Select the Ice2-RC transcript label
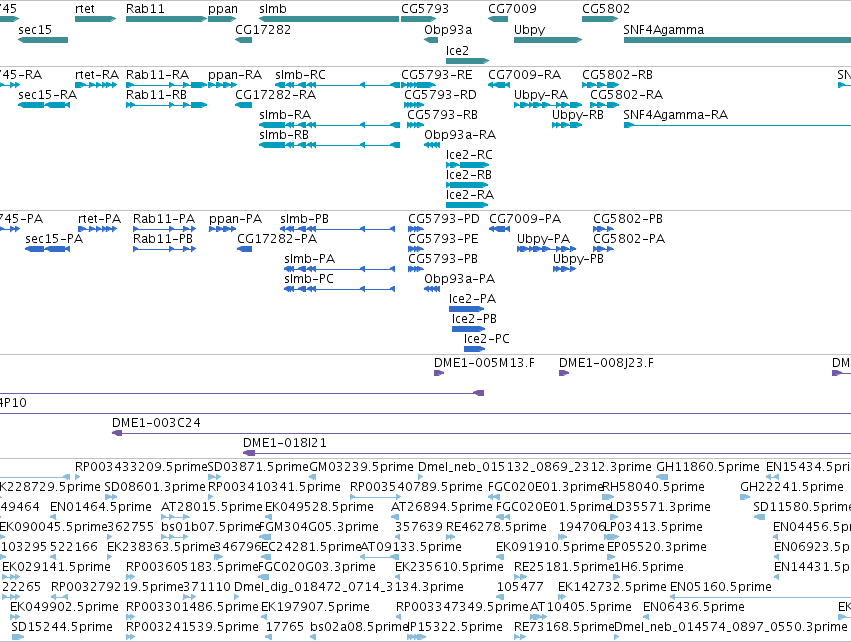This screenshot has width=851, height=642. click(469, 155)
